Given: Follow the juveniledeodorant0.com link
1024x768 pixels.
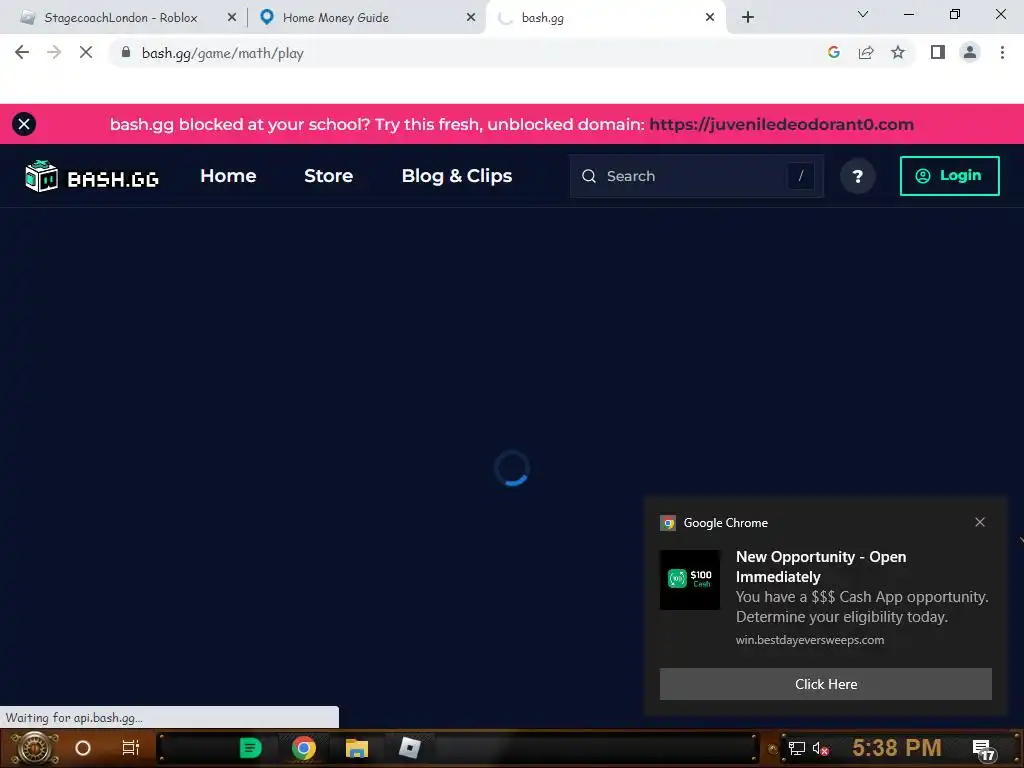Looking at the screenshot, I should [x=782, y=124].
